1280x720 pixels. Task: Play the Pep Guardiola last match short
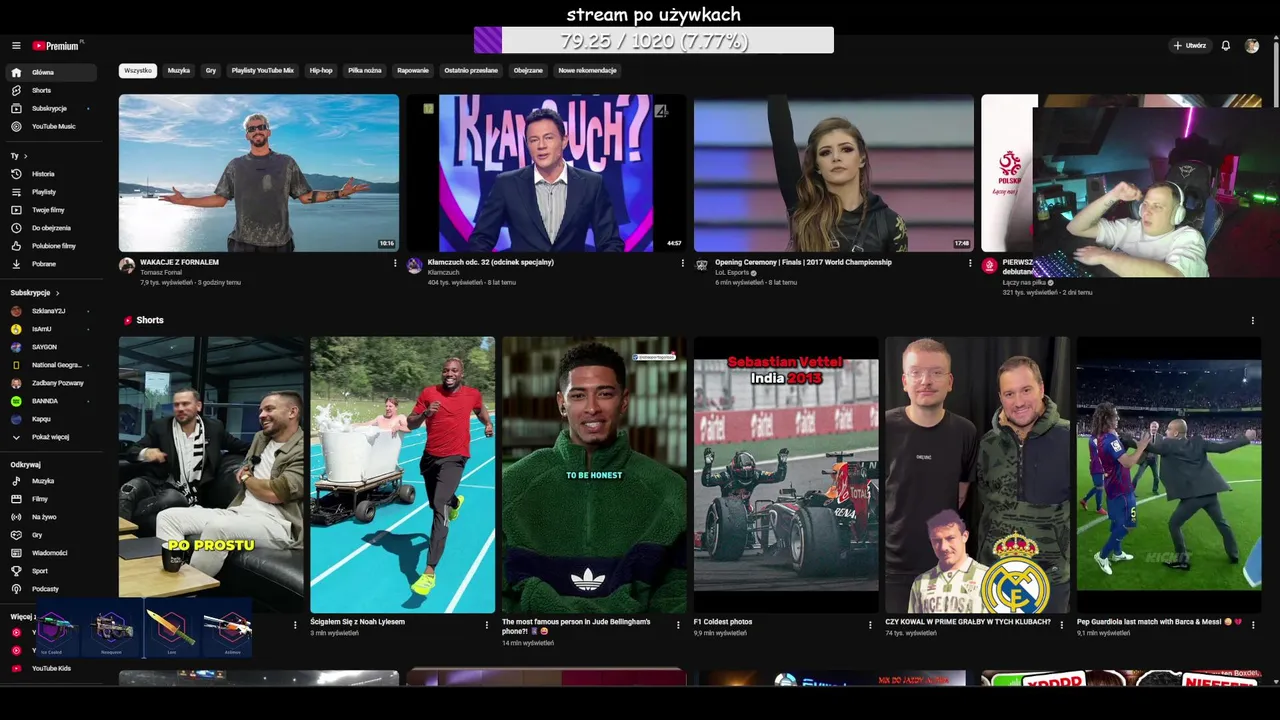[1169, 475]
